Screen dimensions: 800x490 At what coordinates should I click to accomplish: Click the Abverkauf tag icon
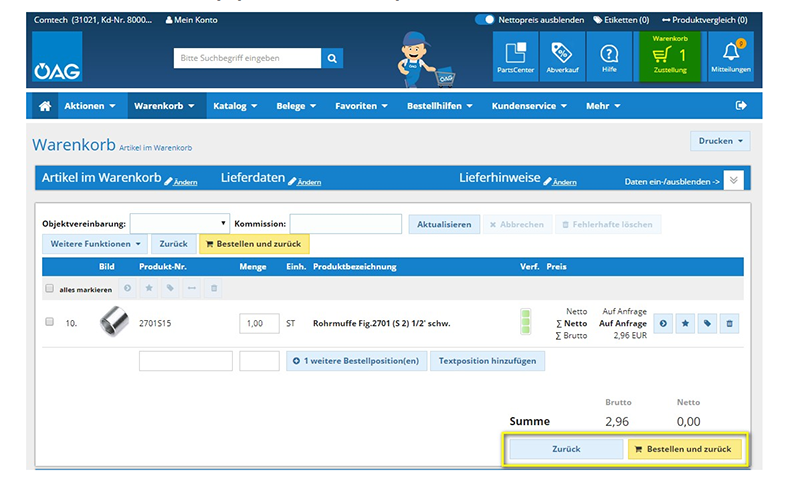(x=562, y=57)
